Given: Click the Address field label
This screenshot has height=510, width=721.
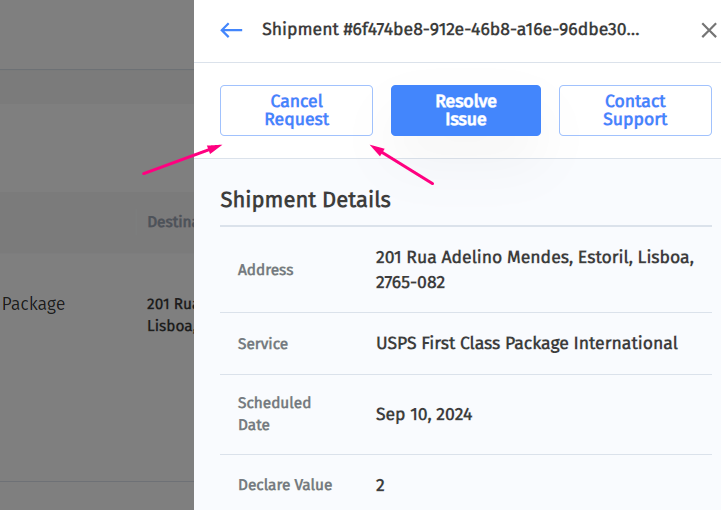Looking at the screenshot, I should coord(266,270).
